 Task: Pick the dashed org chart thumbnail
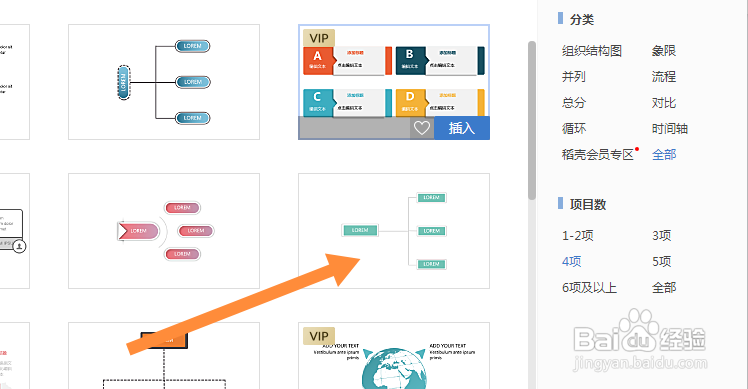pos(164,356)
